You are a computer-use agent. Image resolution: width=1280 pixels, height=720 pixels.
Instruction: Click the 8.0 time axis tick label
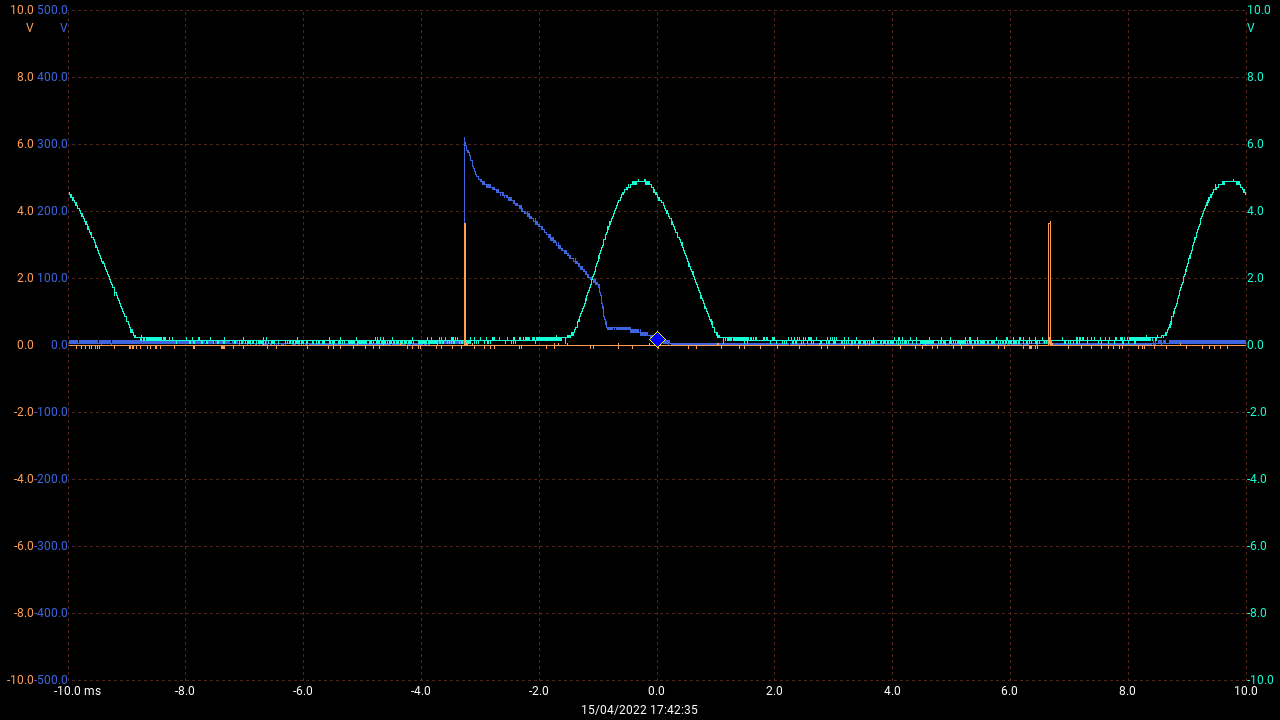tap(1128, 691)
